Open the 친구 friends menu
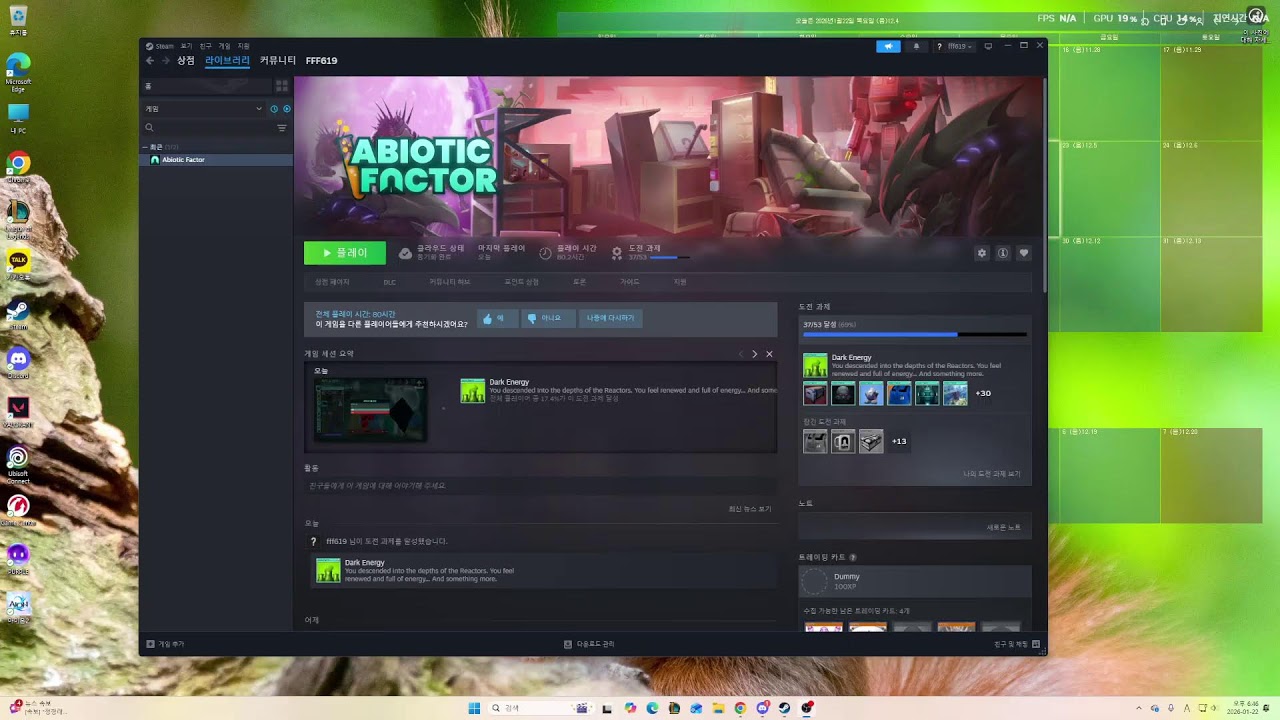 (205, 46)
